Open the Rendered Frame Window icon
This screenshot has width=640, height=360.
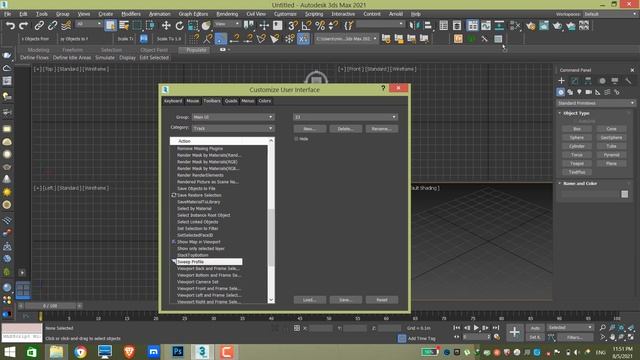[544, 26]
